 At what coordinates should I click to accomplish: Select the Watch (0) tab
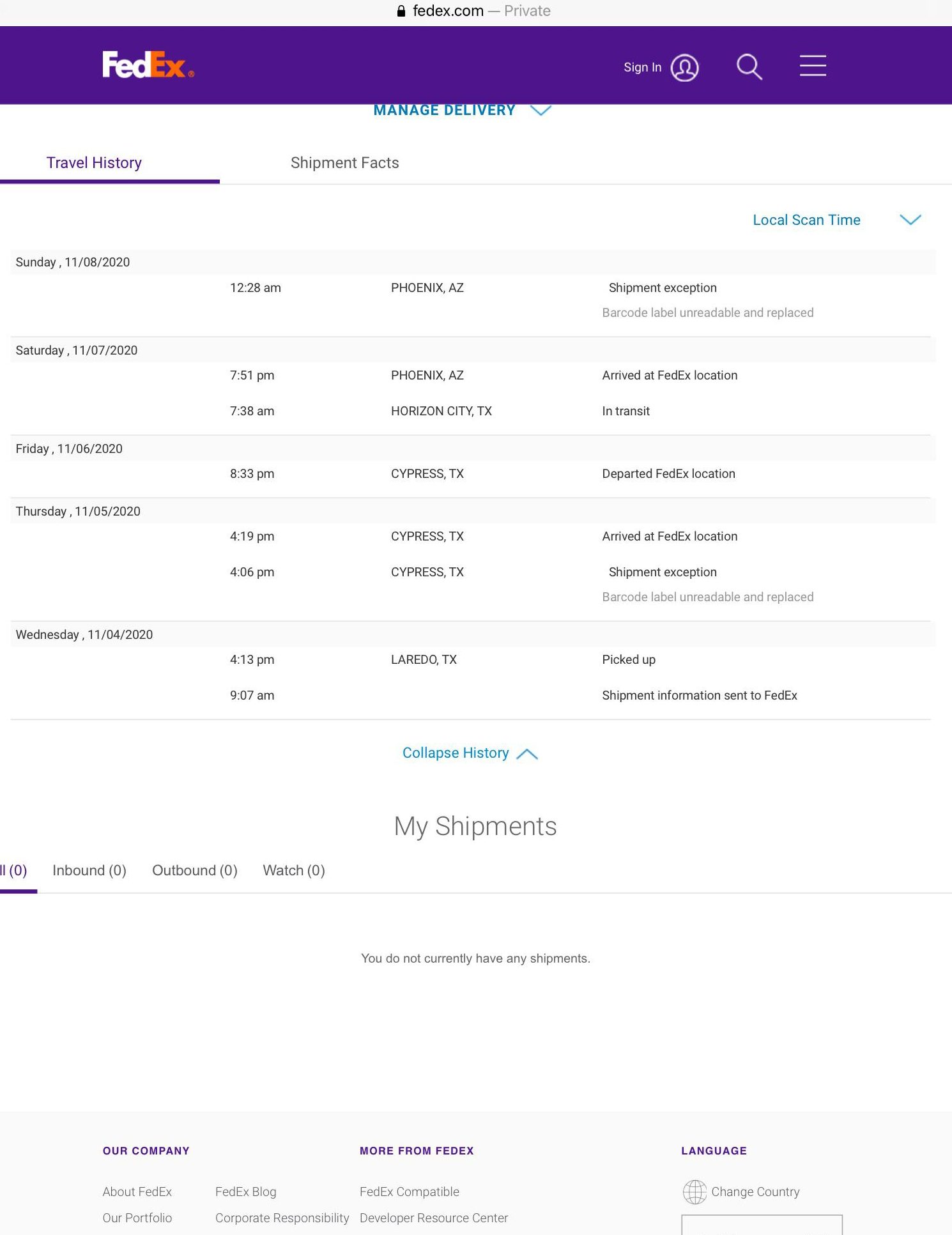click(294, 870)
